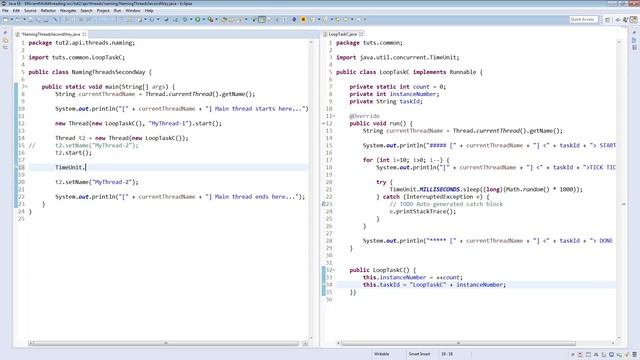Click the Open Perspective icon

click(607, 19)
